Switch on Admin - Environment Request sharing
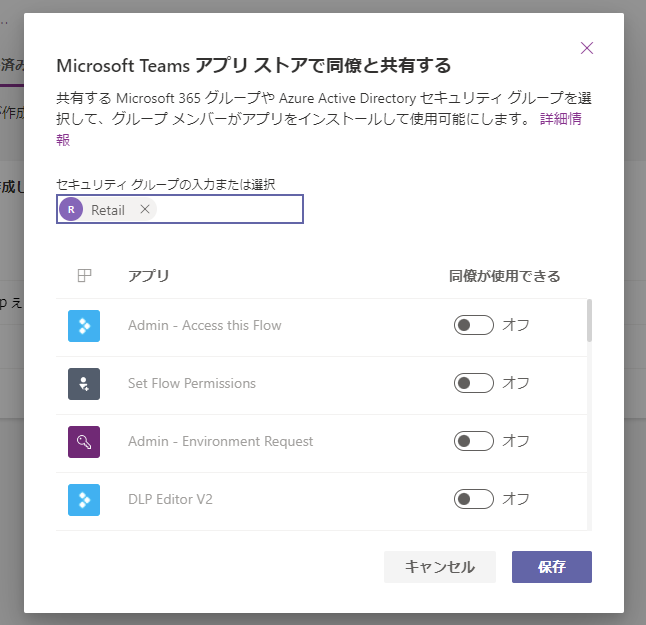The width and height of the screenshot is (646, 625). pyautogui.click(x=474, y=441)
